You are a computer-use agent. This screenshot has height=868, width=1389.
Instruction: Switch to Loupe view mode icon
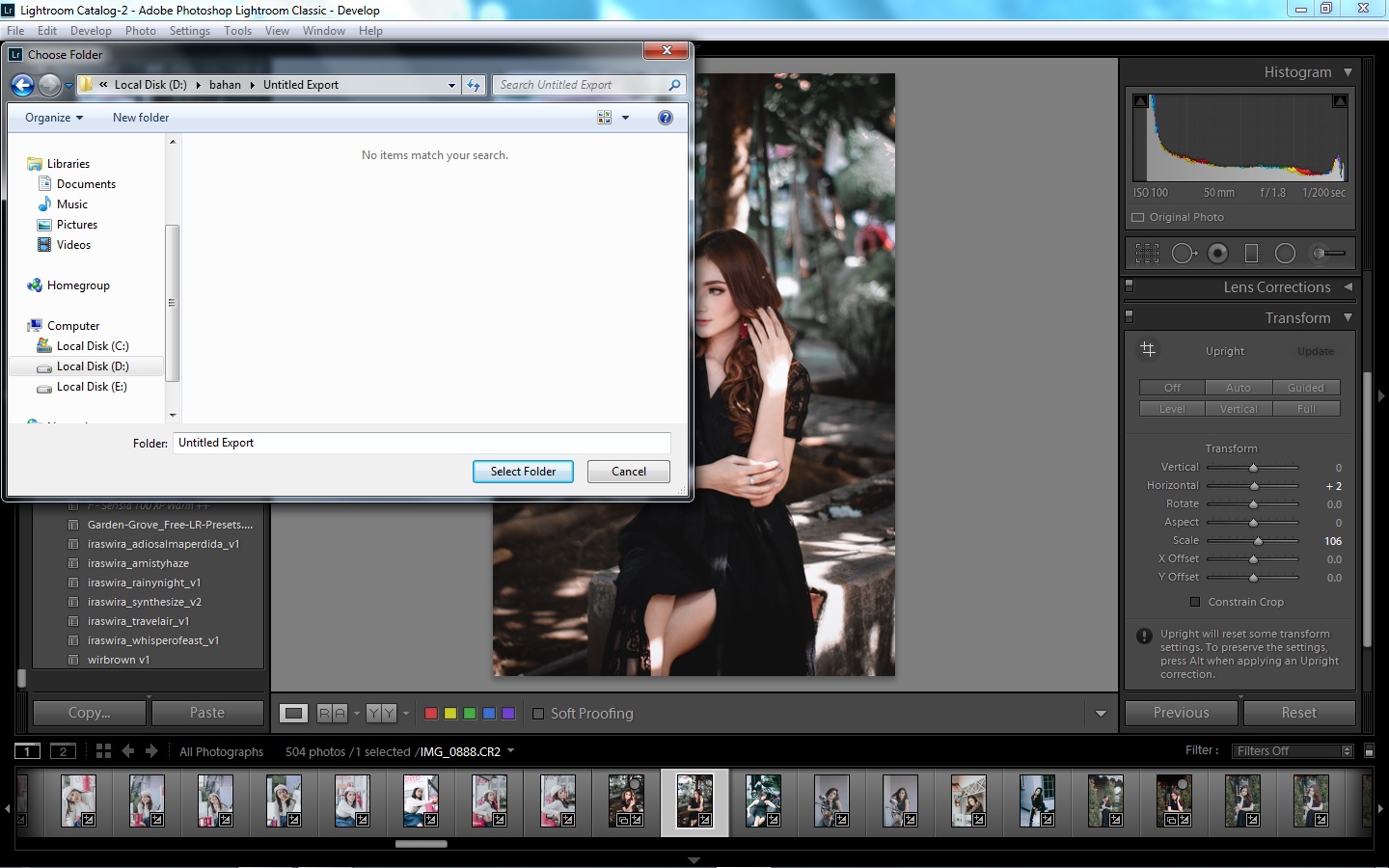tap(294, 714)
